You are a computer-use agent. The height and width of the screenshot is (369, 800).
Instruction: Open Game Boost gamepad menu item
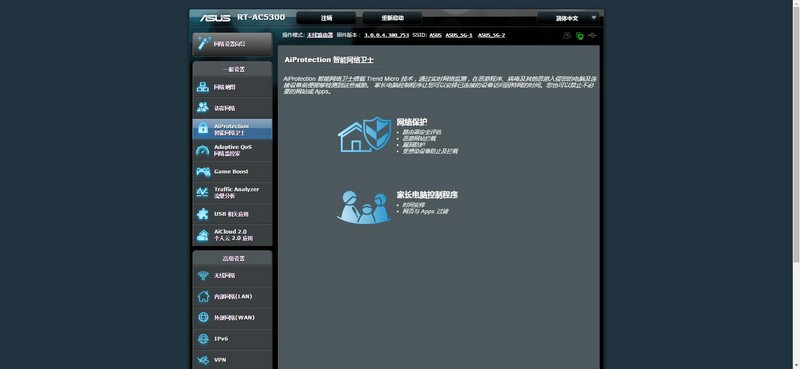click(232, 171)
